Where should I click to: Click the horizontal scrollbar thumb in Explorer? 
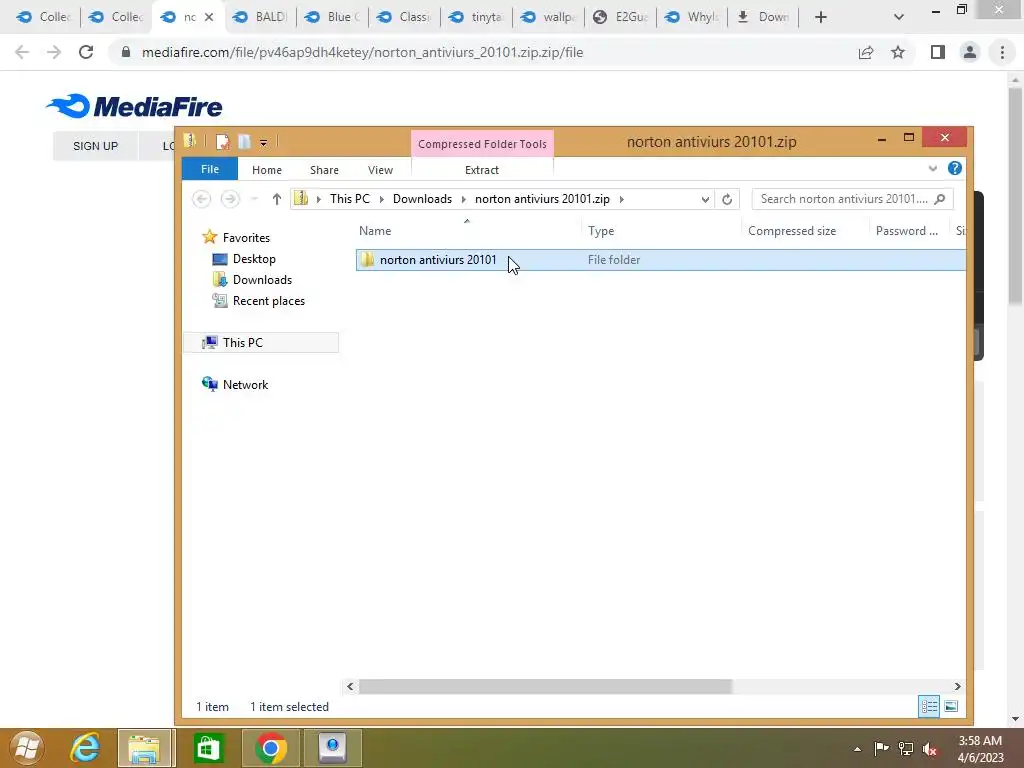coord(545,686)
